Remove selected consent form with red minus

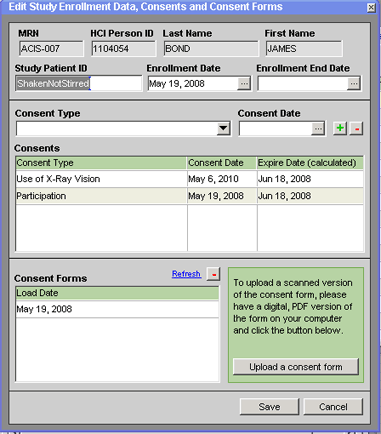(213, 274)
